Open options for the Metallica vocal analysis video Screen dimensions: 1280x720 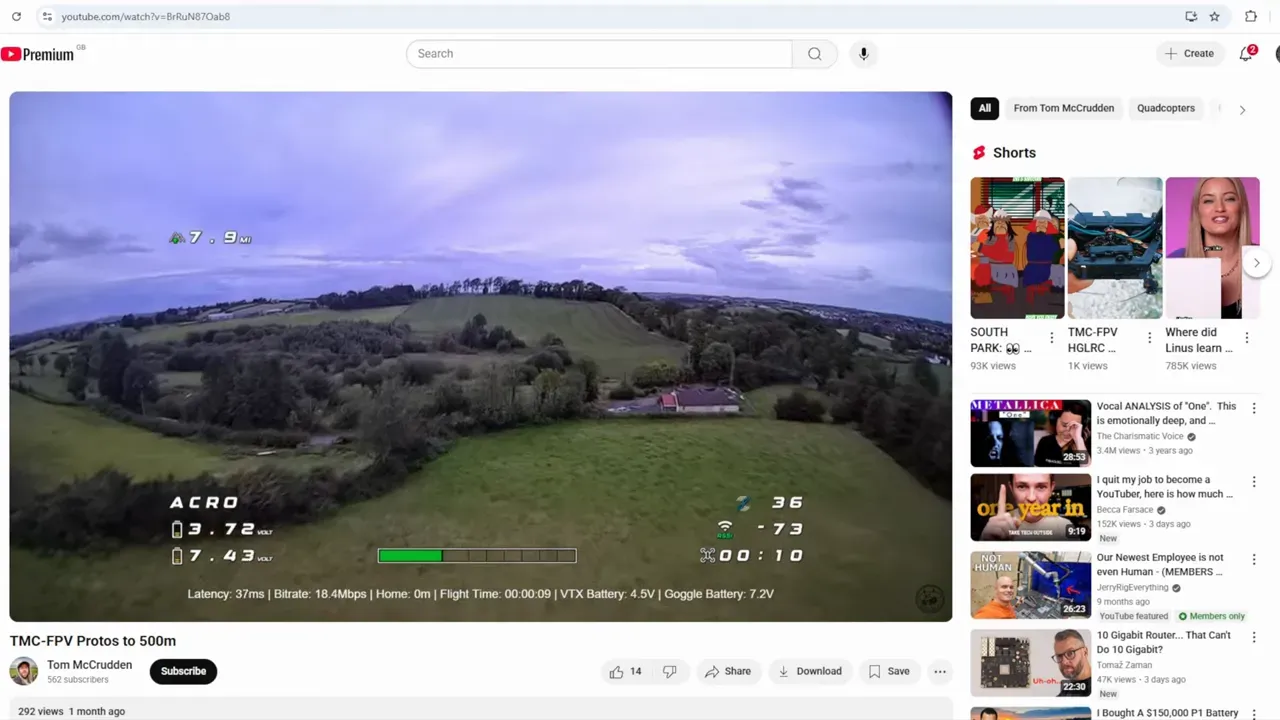click(1254, 408)
